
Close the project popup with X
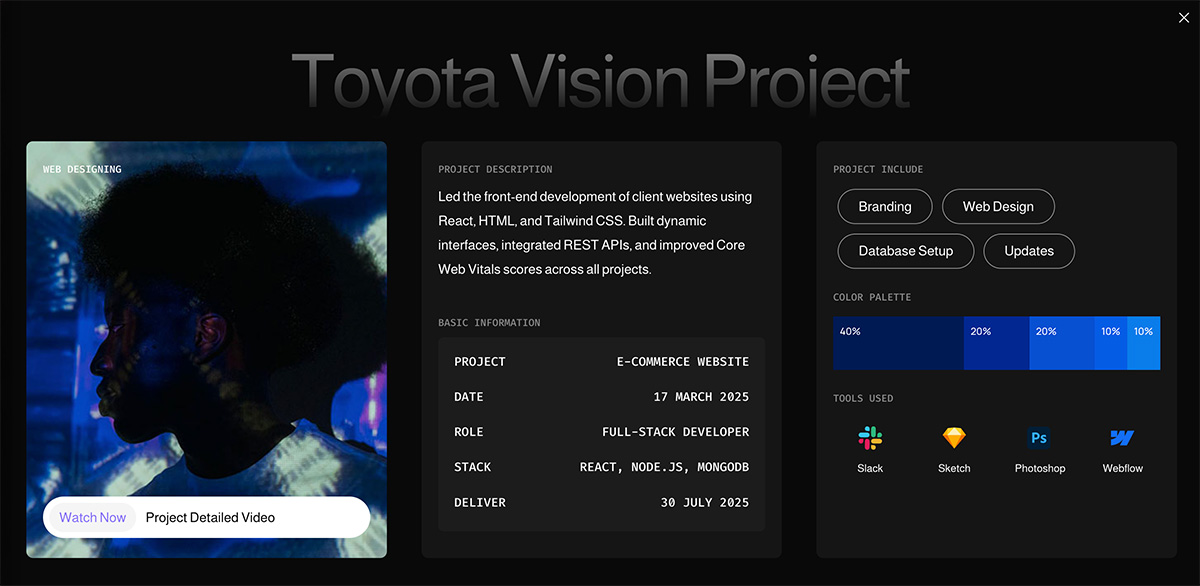(x=1184, y=17)
